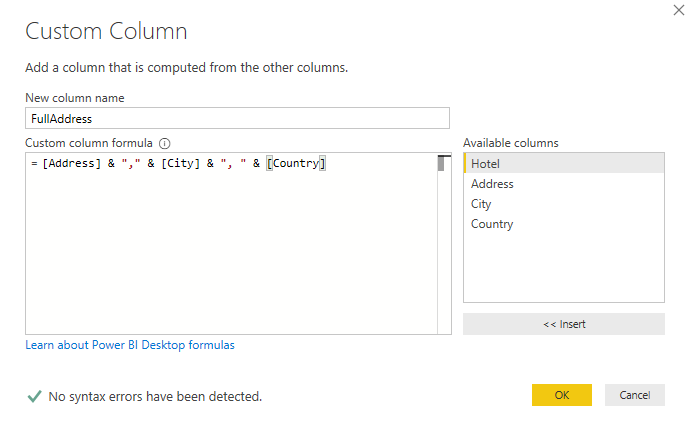Click the [Country] token in the formula
This screenshot has width=690, height=432.
coord(297,164)
